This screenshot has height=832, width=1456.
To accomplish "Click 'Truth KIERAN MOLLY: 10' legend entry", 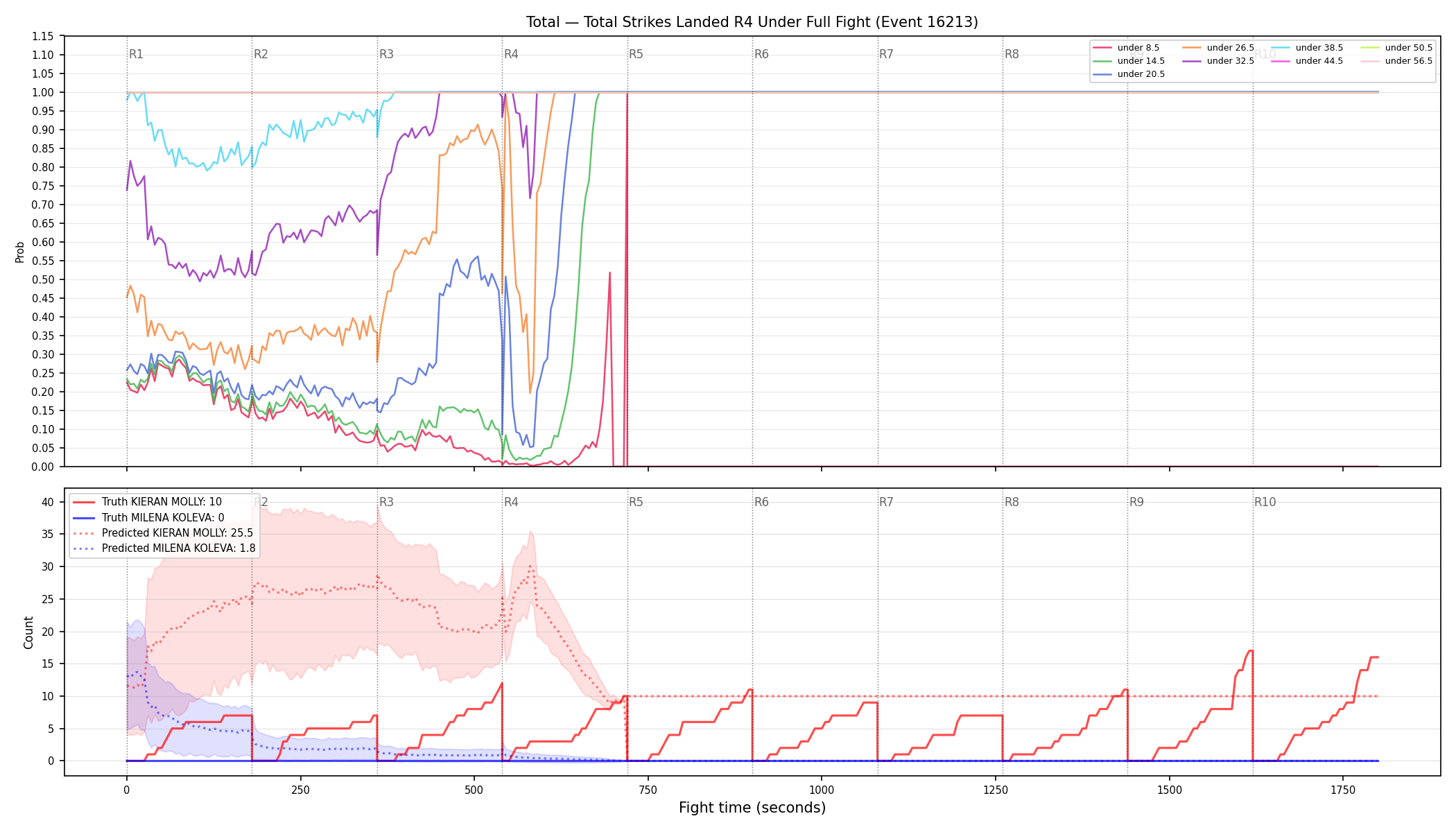I will point(162,502).
